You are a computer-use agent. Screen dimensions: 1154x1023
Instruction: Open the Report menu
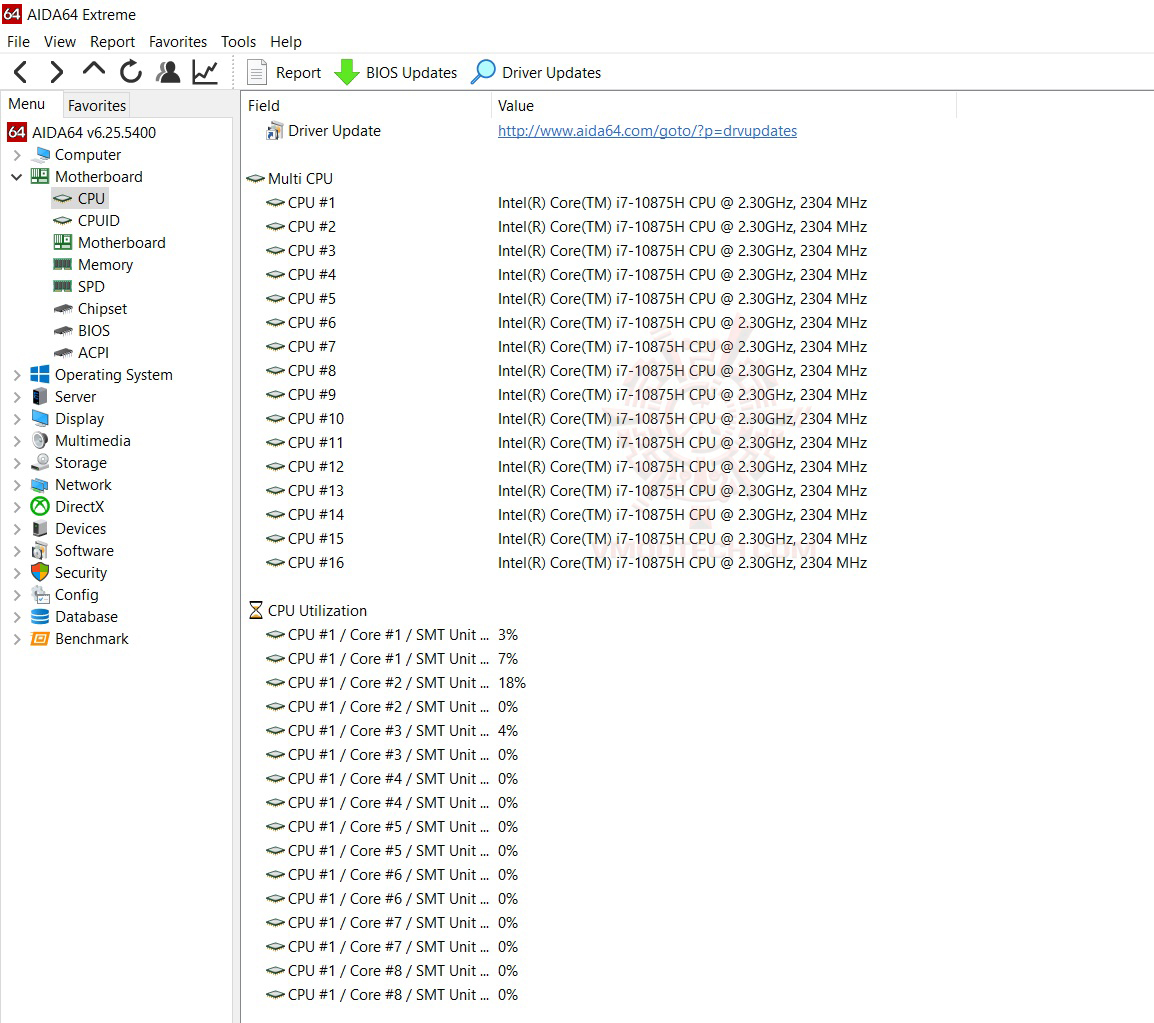pos(113,41)
